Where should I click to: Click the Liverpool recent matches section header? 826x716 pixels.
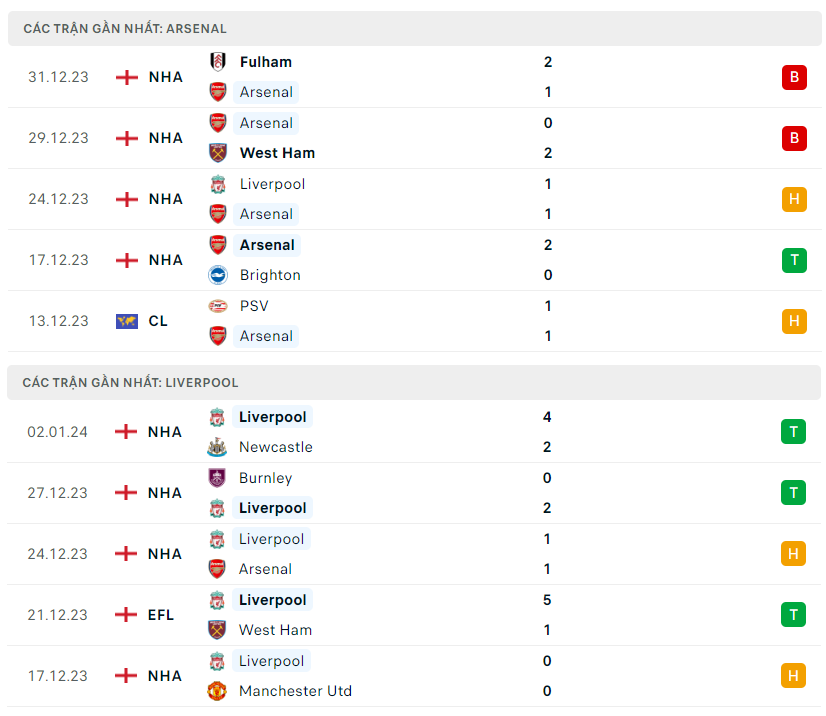click(130, 382)
